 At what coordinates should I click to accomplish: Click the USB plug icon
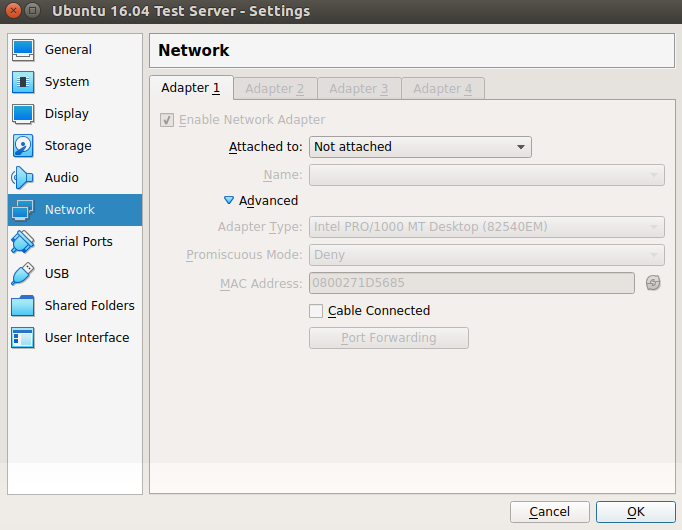(x=23, y=273)
